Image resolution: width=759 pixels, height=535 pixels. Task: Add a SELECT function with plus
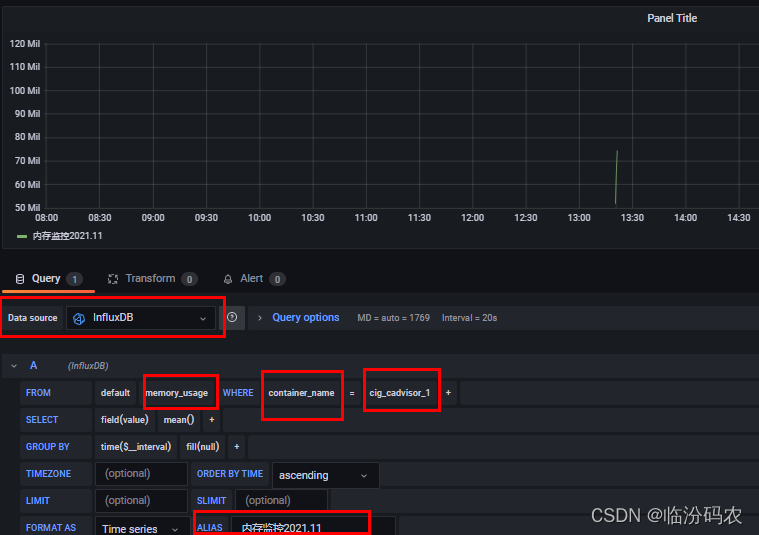[212, 420]
